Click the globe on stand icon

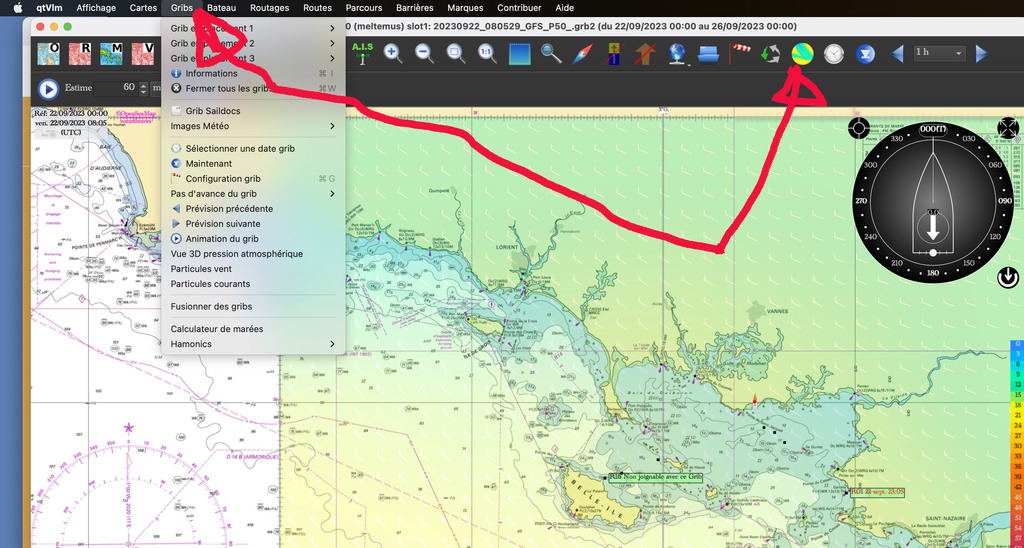pos(676,54)
